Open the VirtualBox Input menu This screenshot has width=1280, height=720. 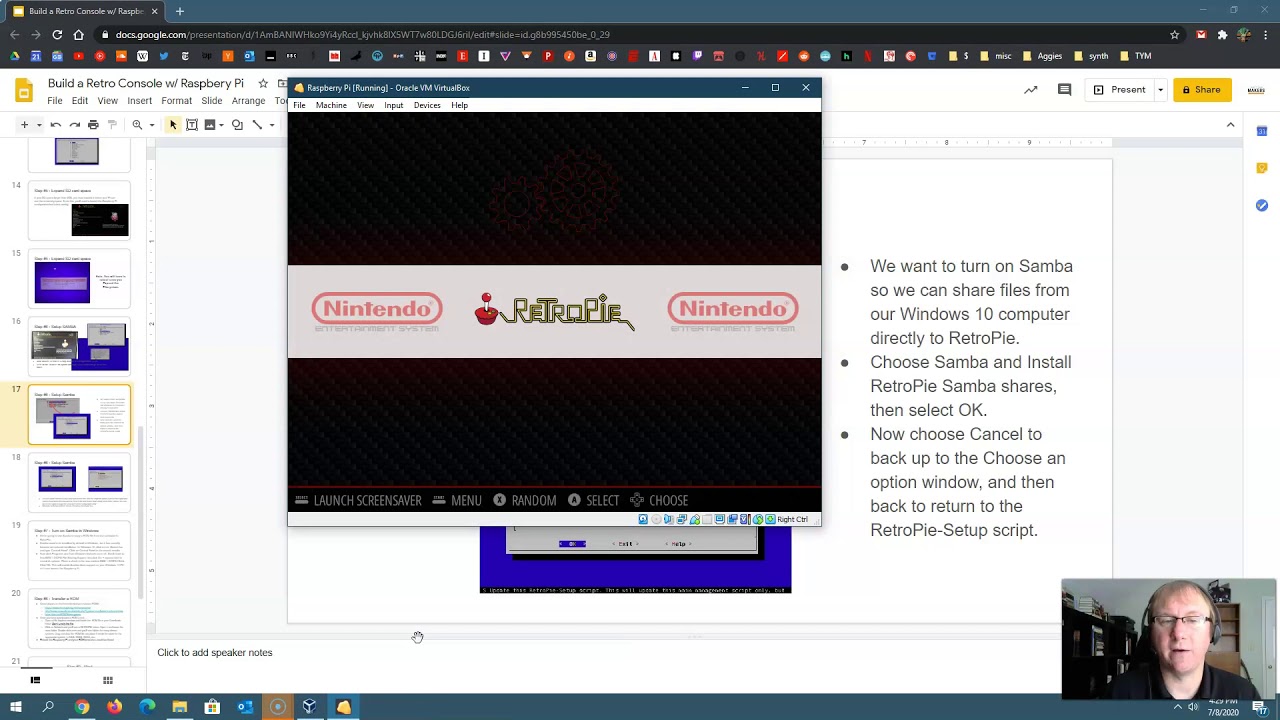click(x=393, y=105)
